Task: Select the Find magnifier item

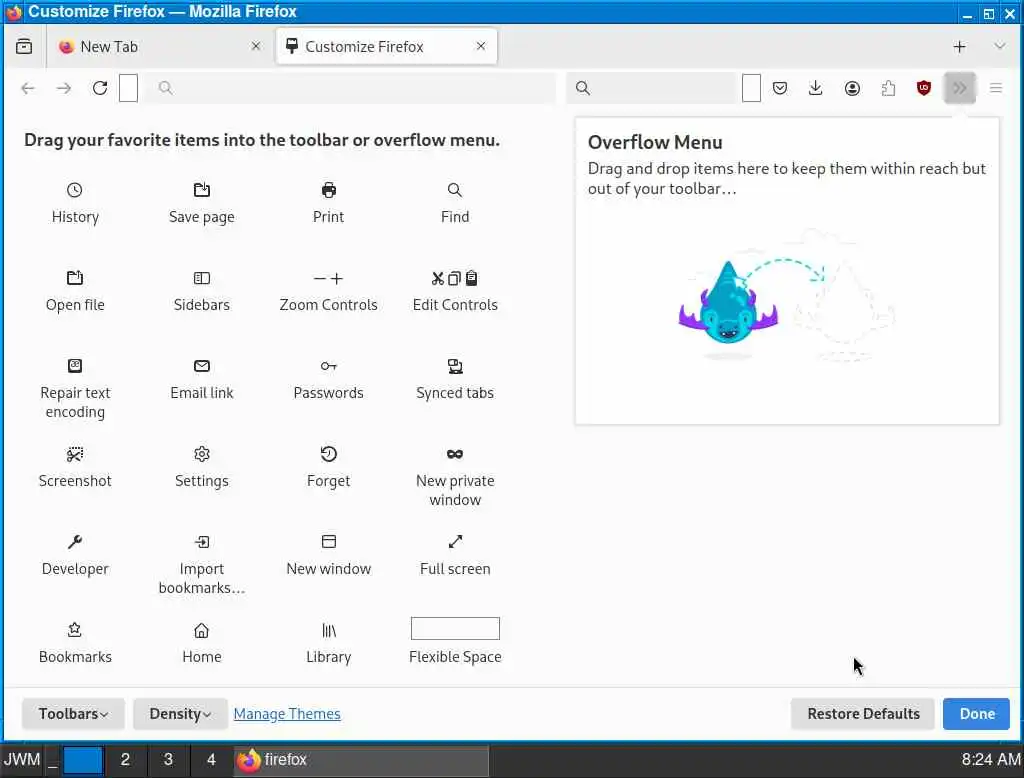Action: click(x=455, y=204)
